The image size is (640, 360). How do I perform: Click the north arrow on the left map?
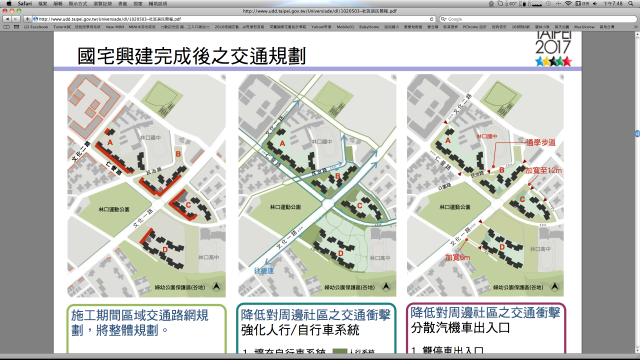(x=216, y=287)
